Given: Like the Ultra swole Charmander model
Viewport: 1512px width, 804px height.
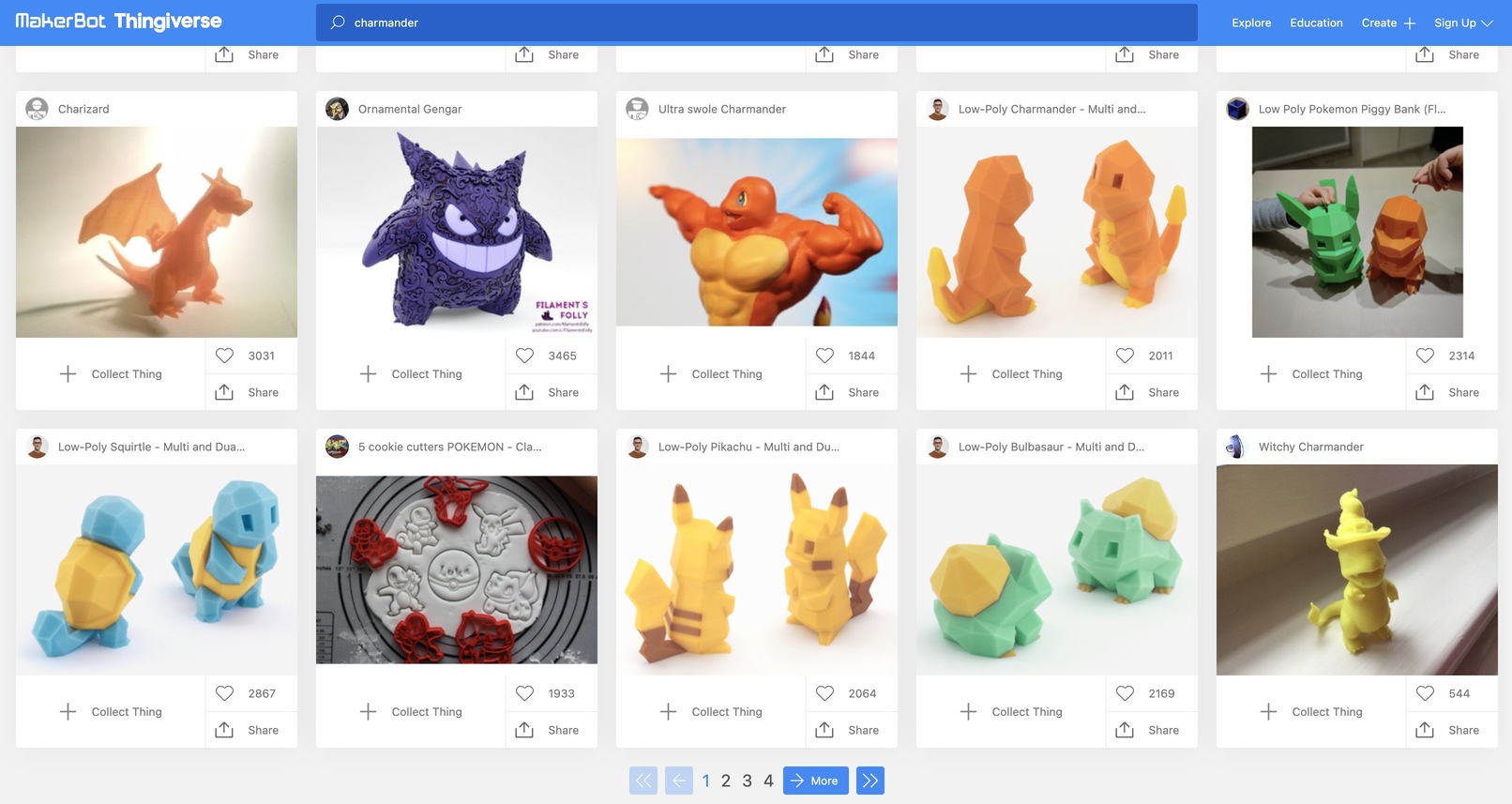Looking at the screenshot, I should tap(824, 356).
